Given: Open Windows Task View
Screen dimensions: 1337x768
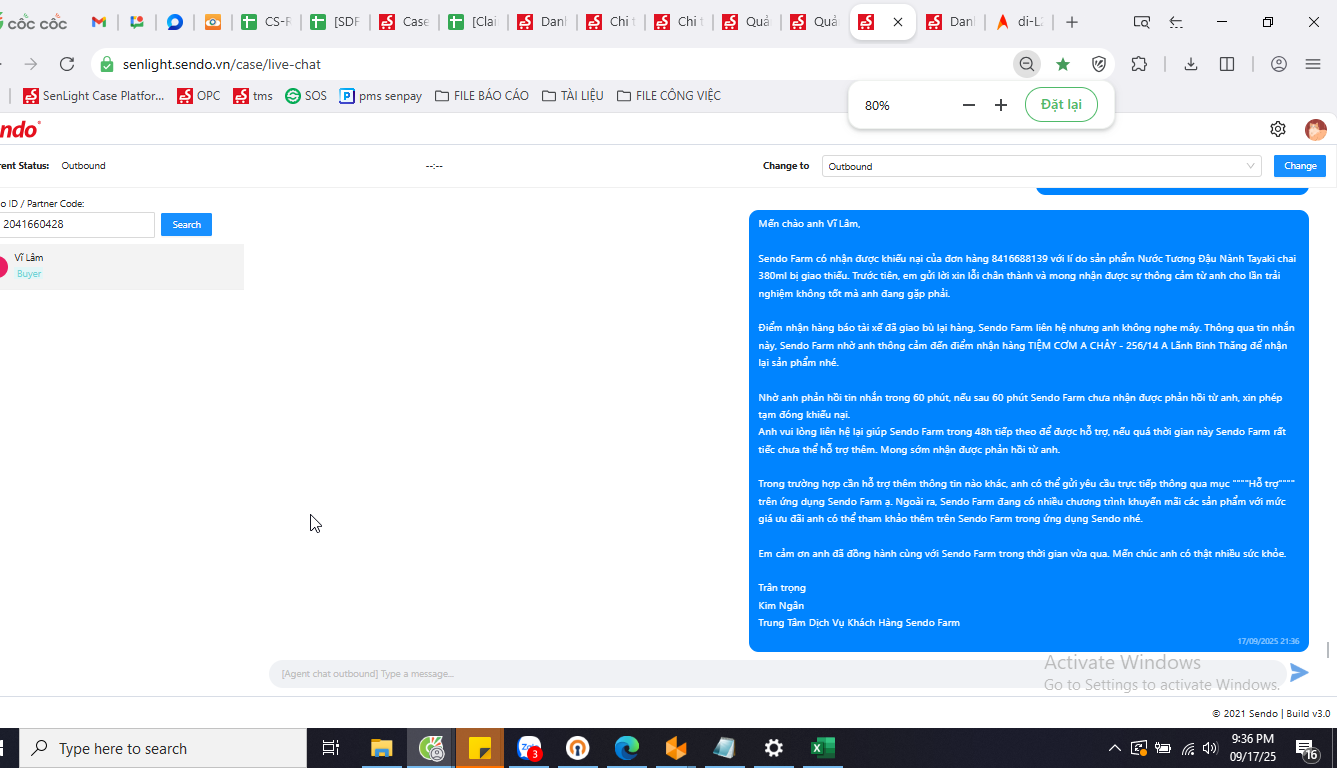Looking at the screenshot, I should (331, 748).
